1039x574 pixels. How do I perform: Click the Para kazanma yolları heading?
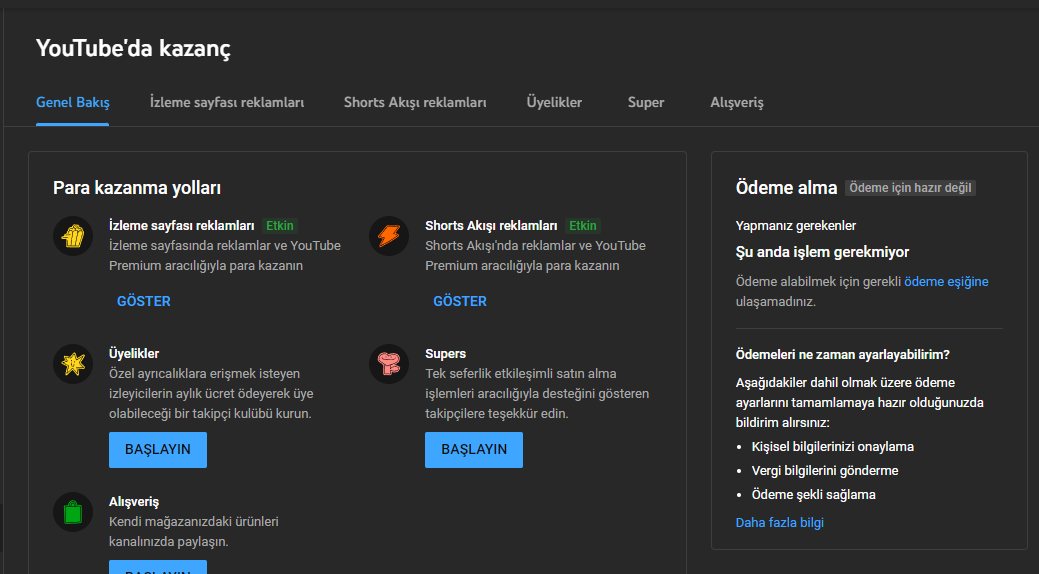coord(137,188)
